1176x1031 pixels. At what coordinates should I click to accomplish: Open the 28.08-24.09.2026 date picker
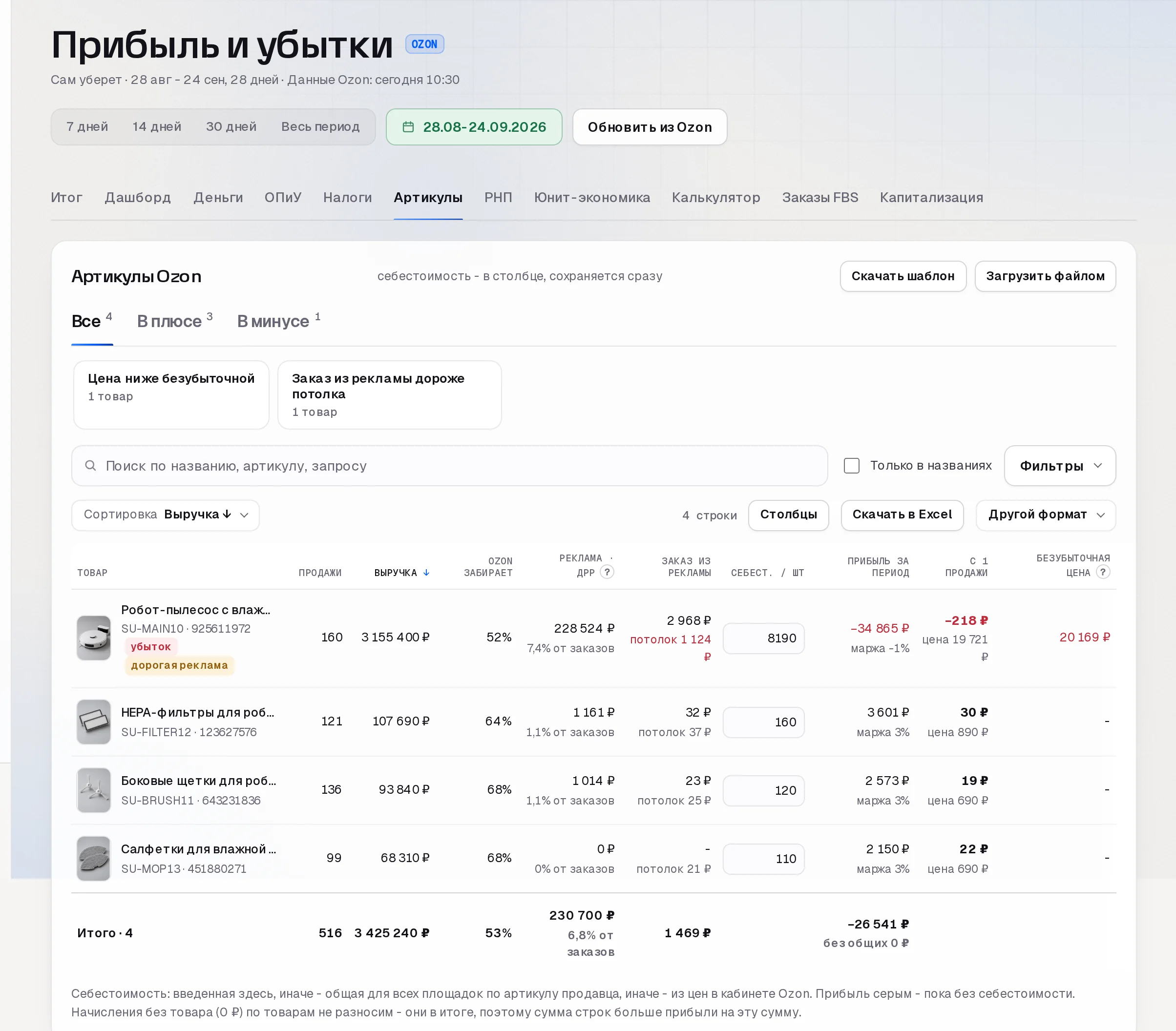coord(474,127)
